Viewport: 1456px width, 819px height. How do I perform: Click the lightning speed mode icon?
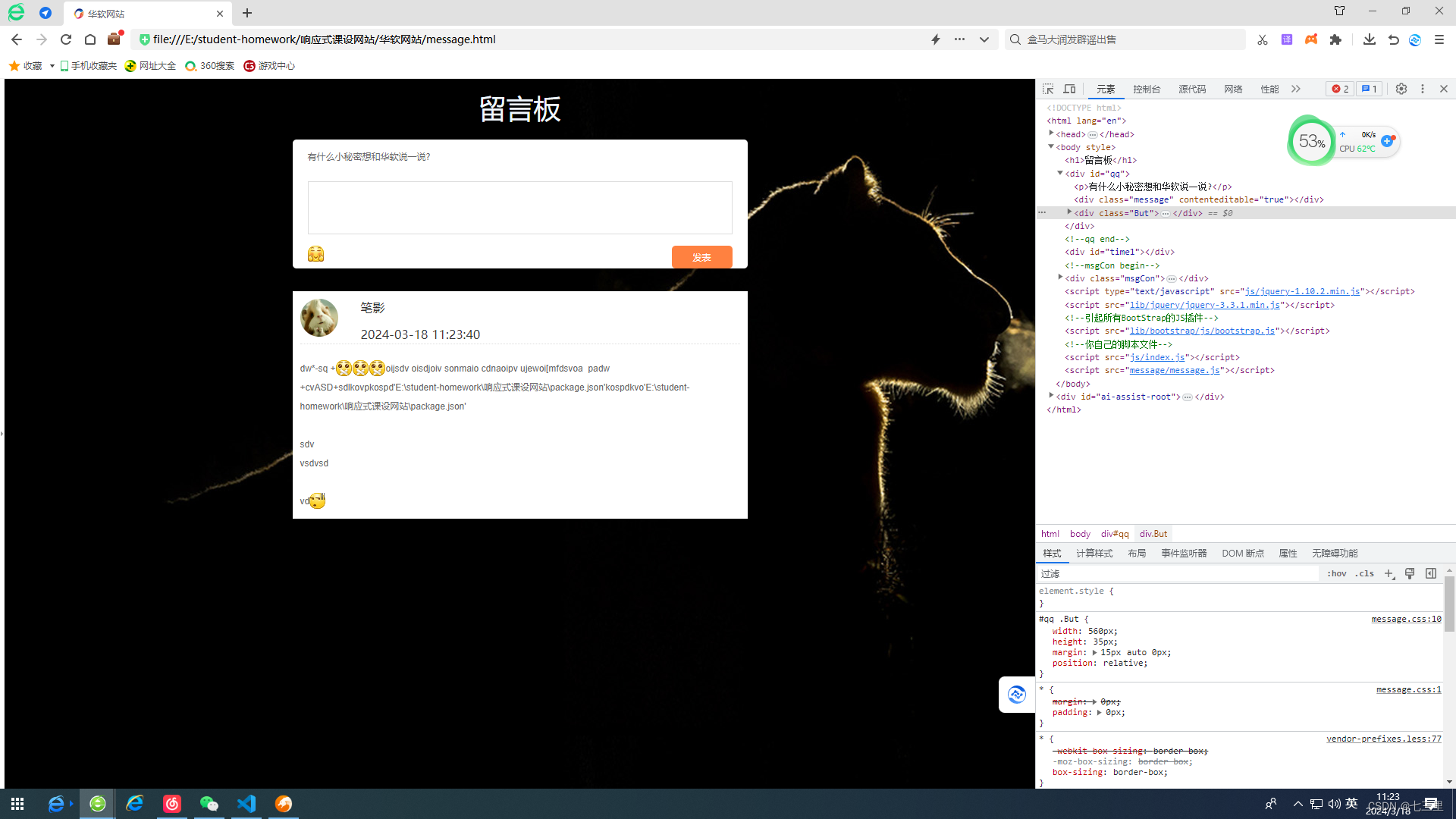click(936, 39)
